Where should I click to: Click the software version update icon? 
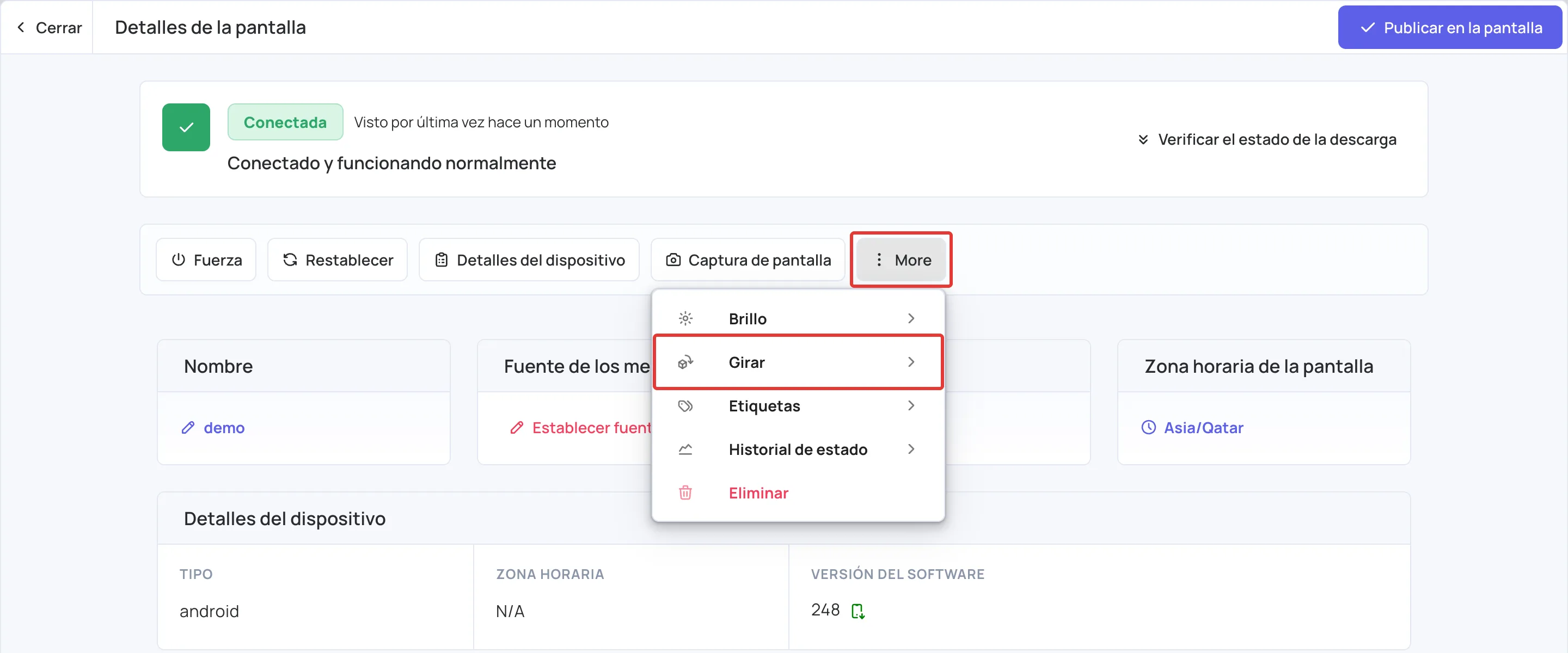point(857,611)
